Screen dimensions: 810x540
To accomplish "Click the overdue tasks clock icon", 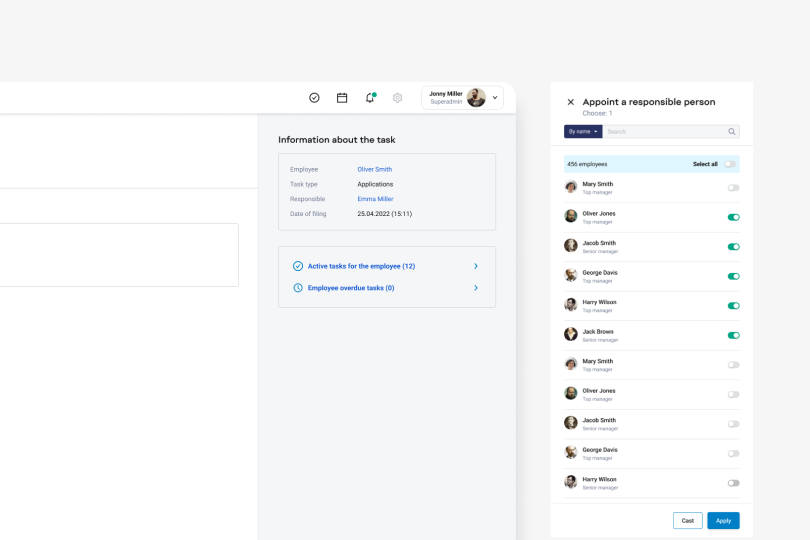I will 298,288.
